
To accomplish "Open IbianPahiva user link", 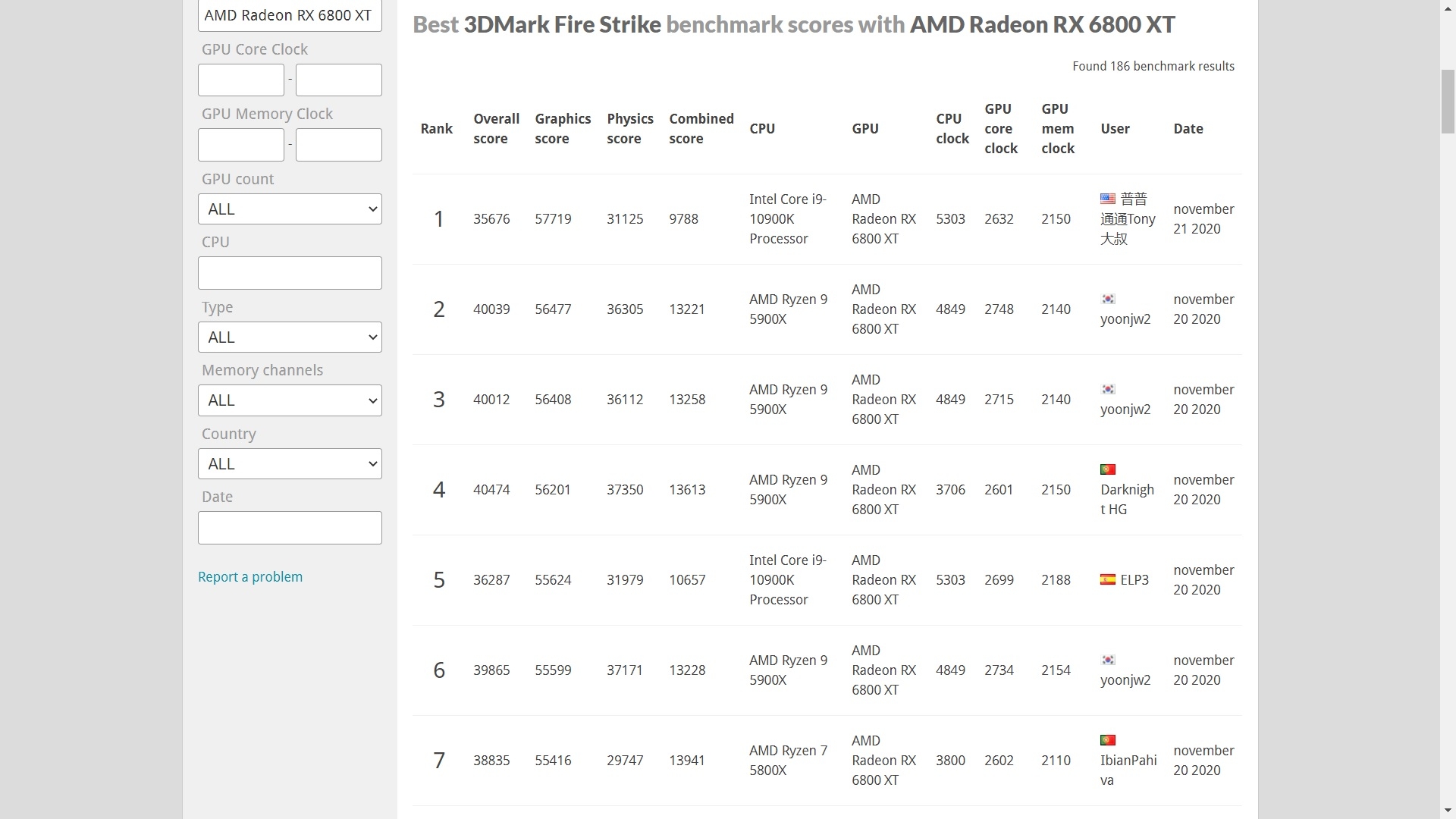I will [x=1128, y=770].
